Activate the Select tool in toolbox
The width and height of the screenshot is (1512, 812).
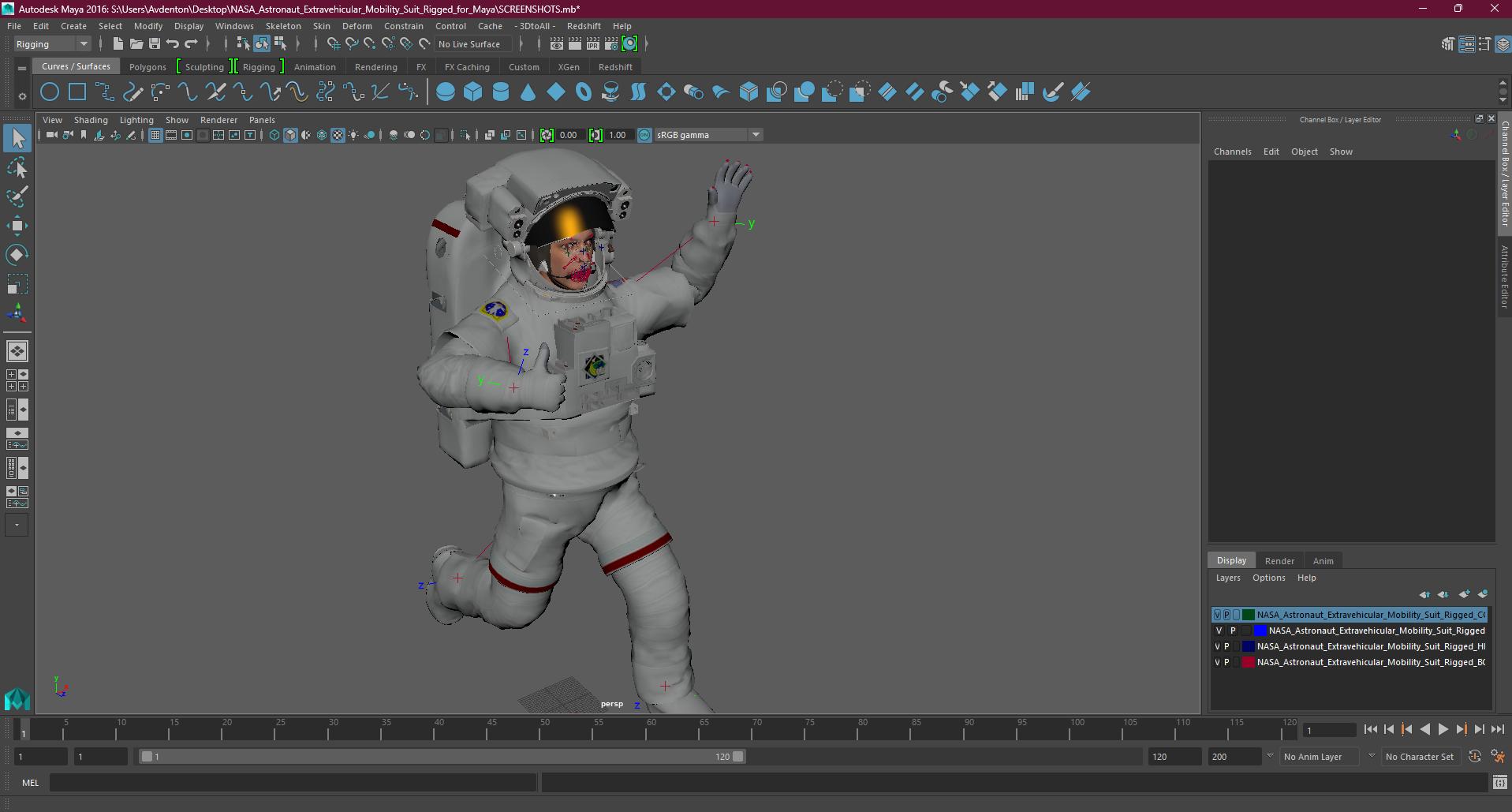coord(17,139)
